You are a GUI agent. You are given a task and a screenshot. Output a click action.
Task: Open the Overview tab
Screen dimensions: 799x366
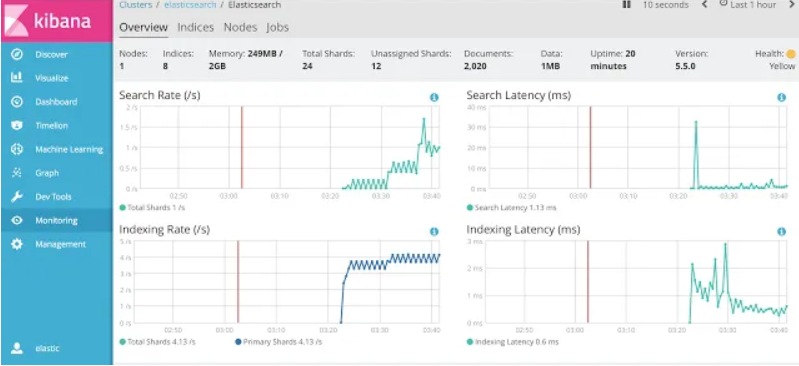(143, 27)
